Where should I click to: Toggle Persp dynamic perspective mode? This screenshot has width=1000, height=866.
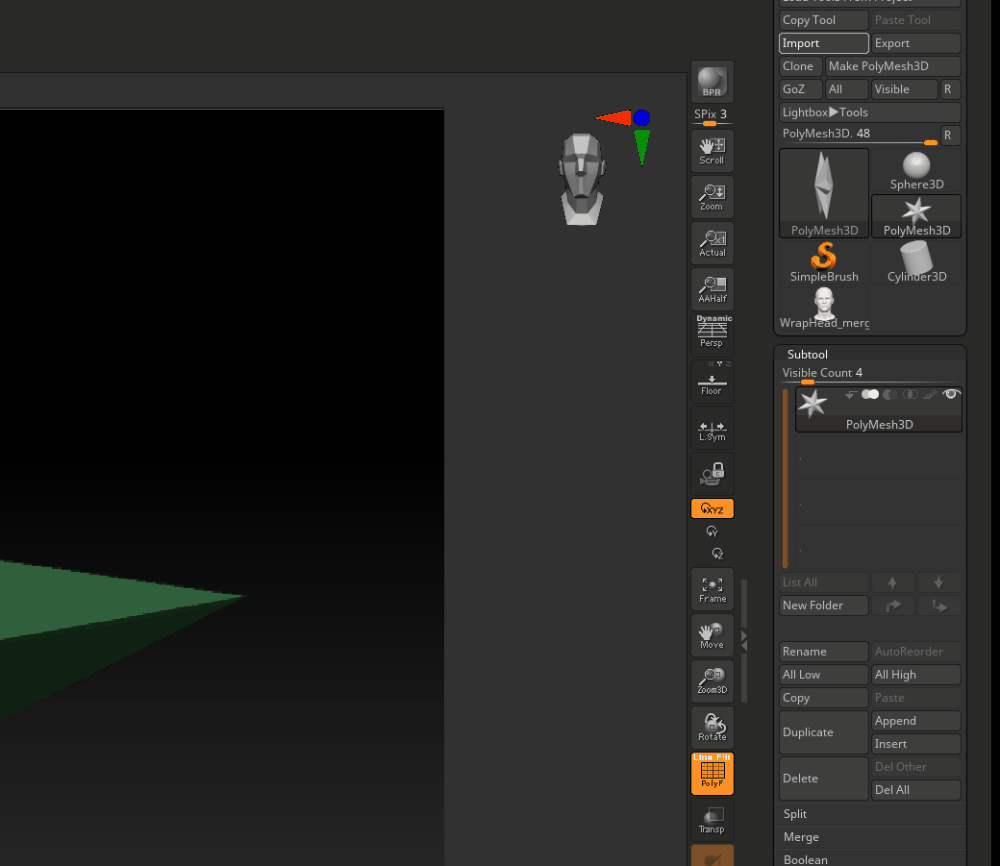pos(712,334)
